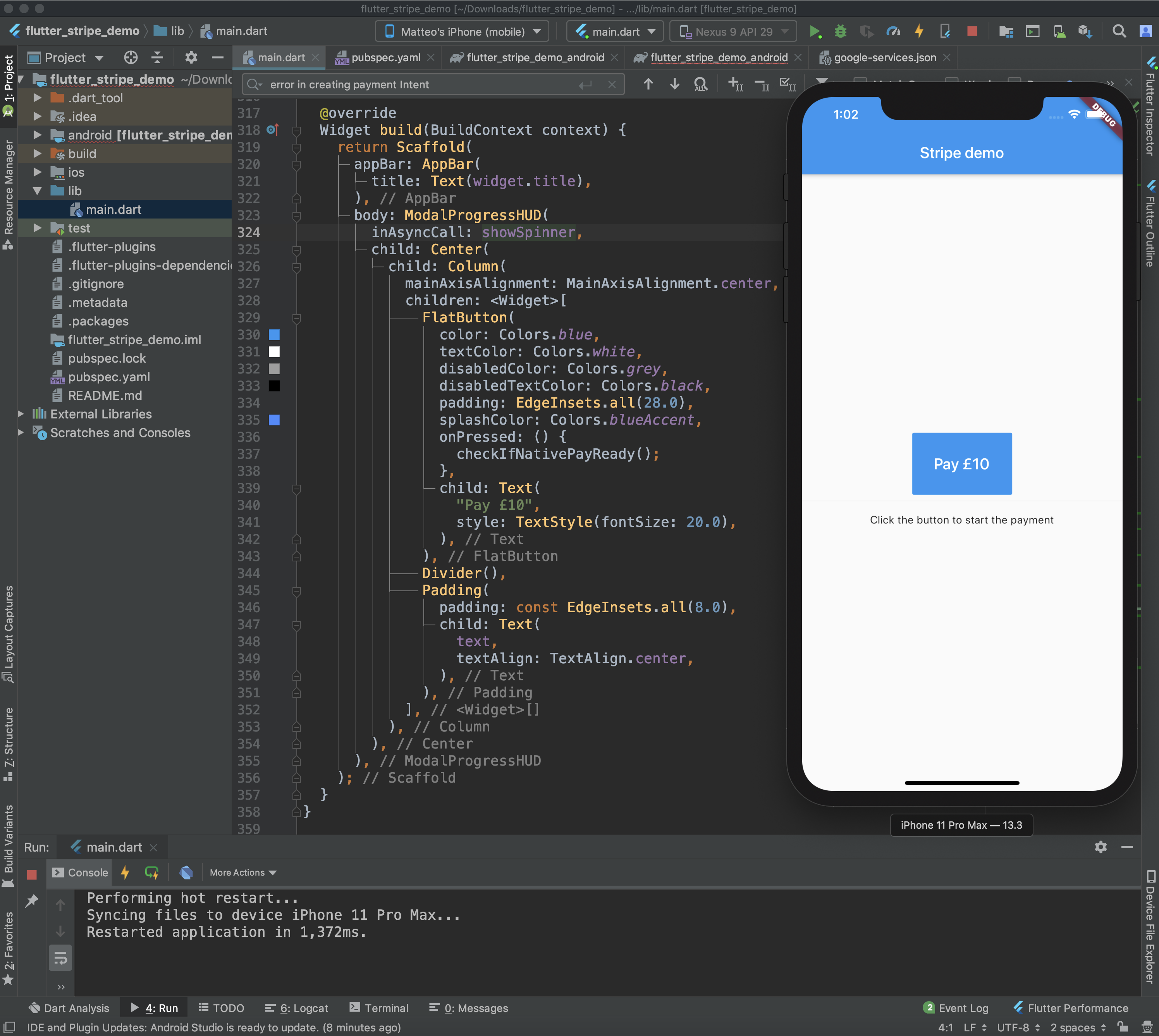Run the app with the green Run icon
This screenshot has height=1036, width=1159.
click(x=816, y=31)
